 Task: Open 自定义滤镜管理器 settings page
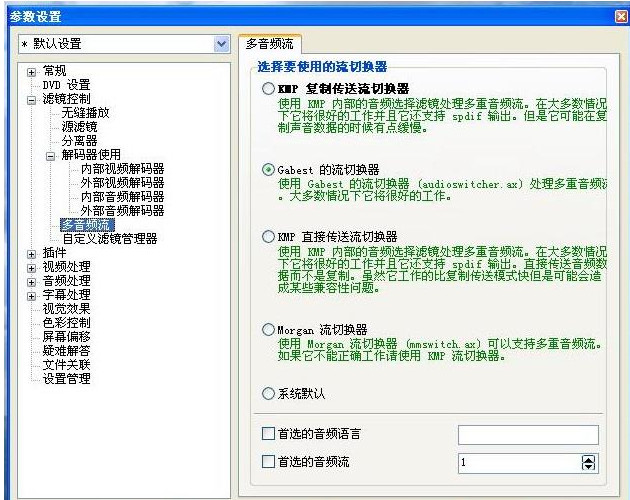click(x=109, y=239)
